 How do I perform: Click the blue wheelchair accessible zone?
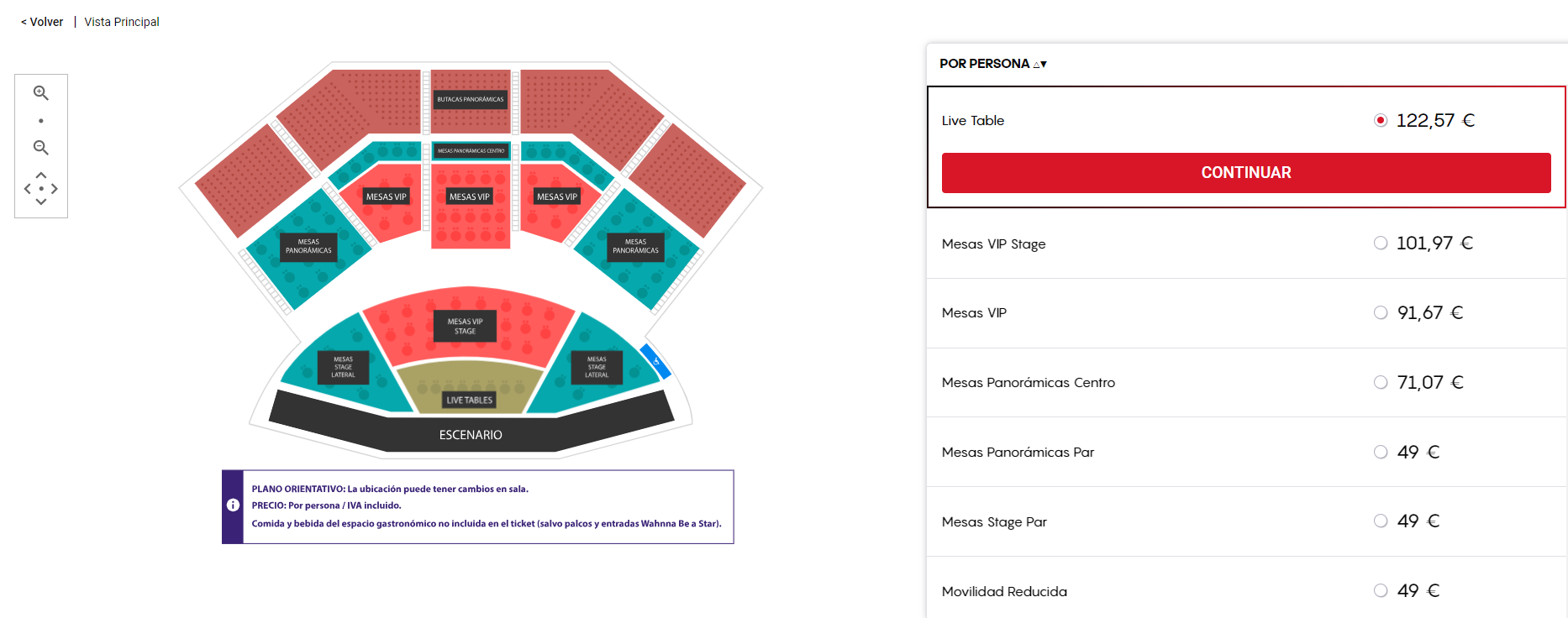tap(655, 361)
